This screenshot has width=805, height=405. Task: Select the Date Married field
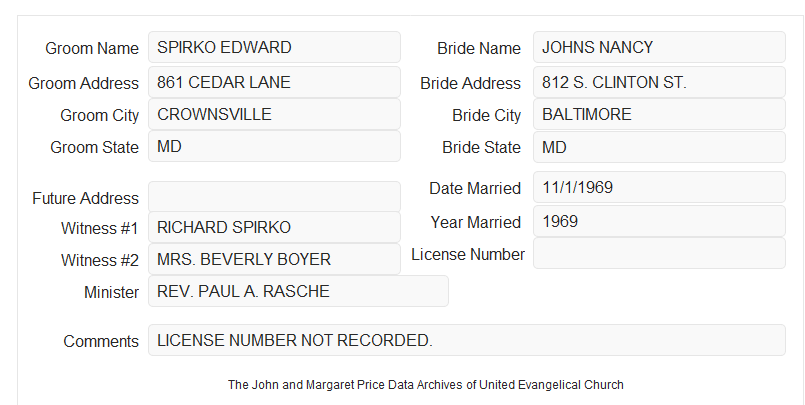(659, 187)
